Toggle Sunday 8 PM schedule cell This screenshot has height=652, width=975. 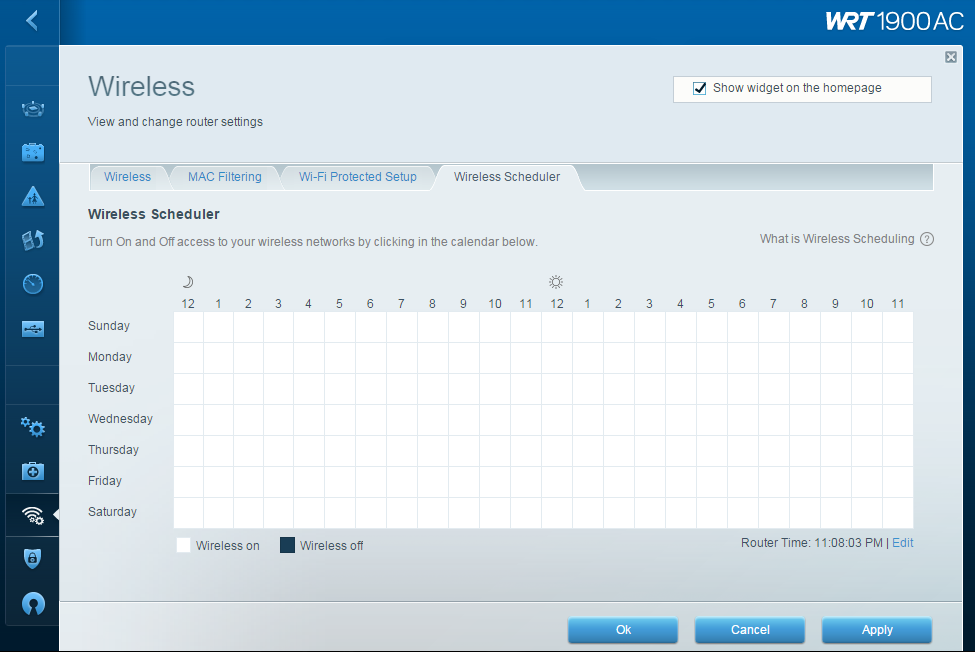click(x=805, y=327)
